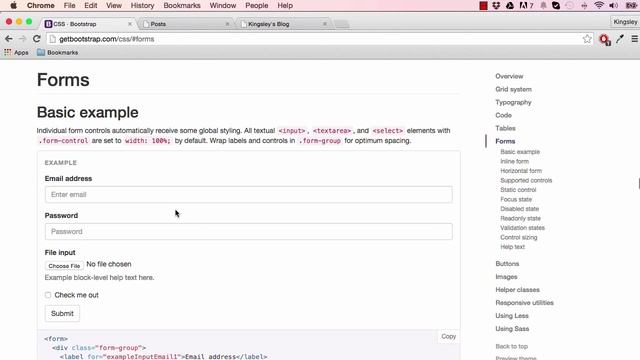This screenshot has width=640, height=360.
Task: Open the Chrome application menu
Action: 40,6
